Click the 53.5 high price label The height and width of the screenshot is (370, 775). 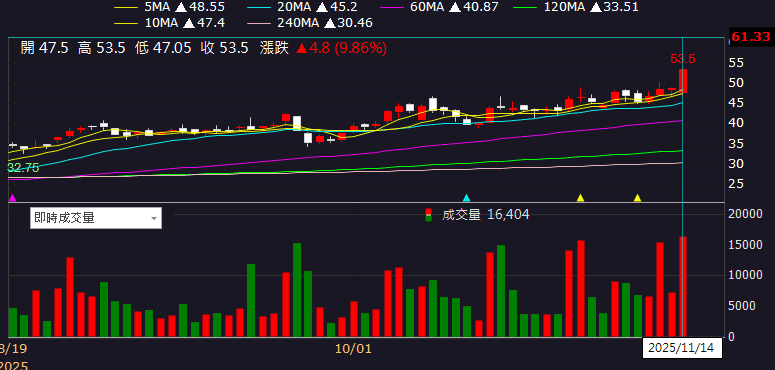pyautogui.click(x=683, y=59)
